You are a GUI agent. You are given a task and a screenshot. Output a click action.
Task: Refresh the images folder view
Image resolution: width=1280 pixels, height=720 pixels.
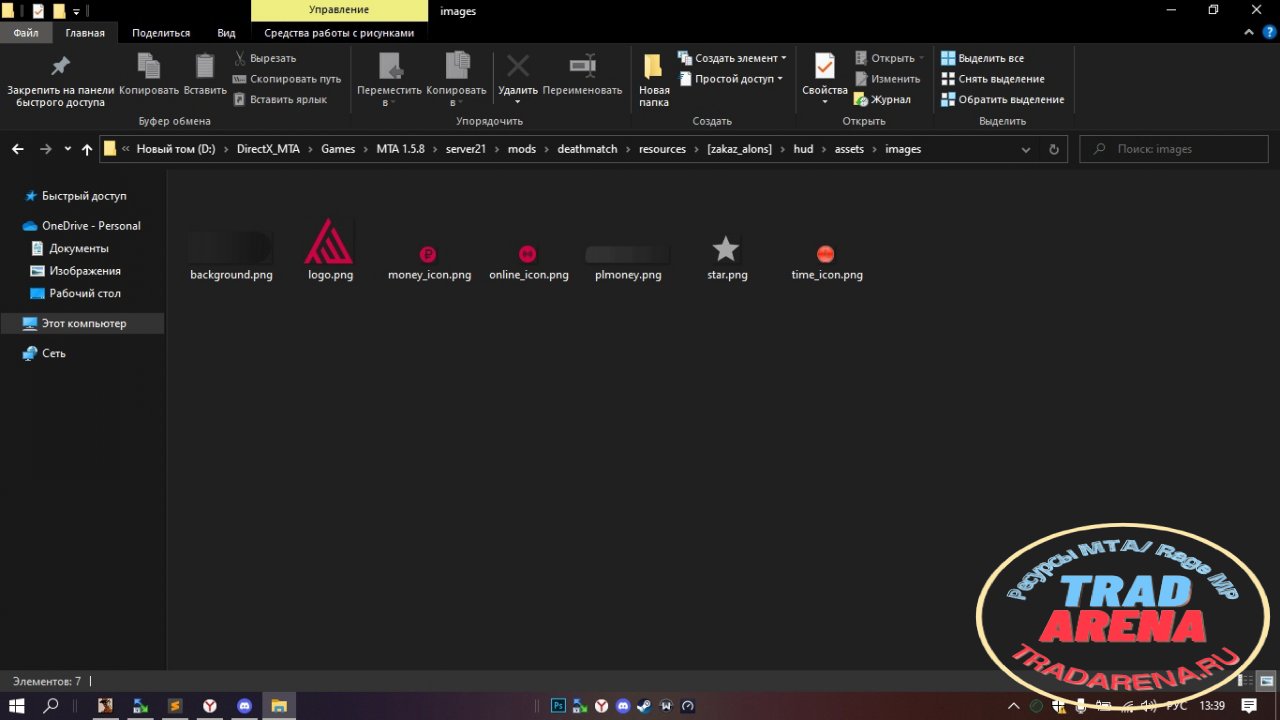pos(1053,149)
